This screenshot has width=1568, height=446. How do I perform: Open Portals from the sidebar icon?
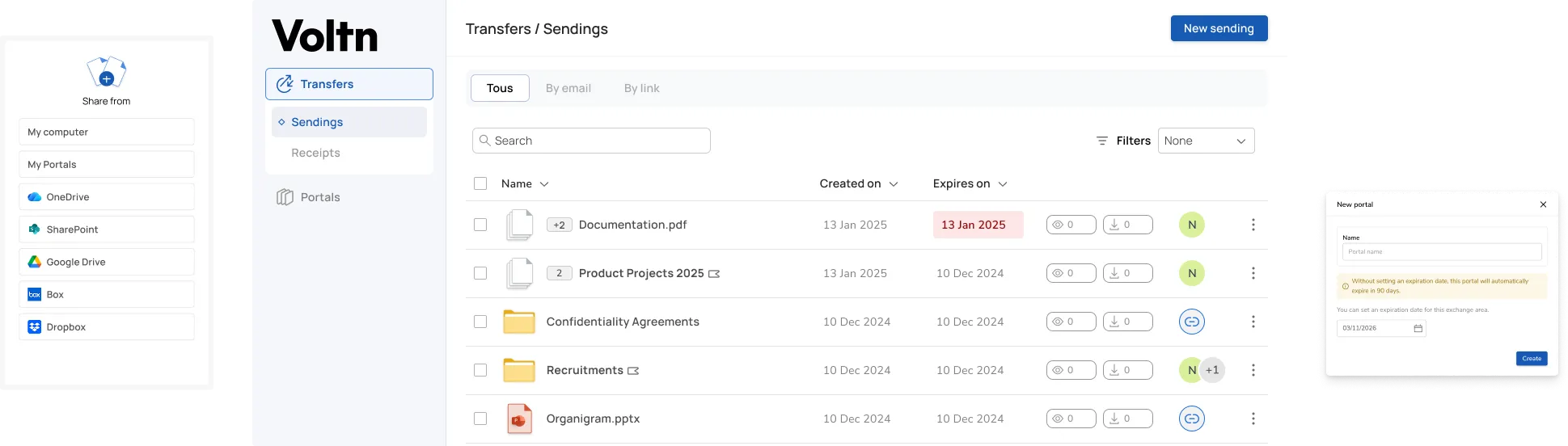point(285,197)
